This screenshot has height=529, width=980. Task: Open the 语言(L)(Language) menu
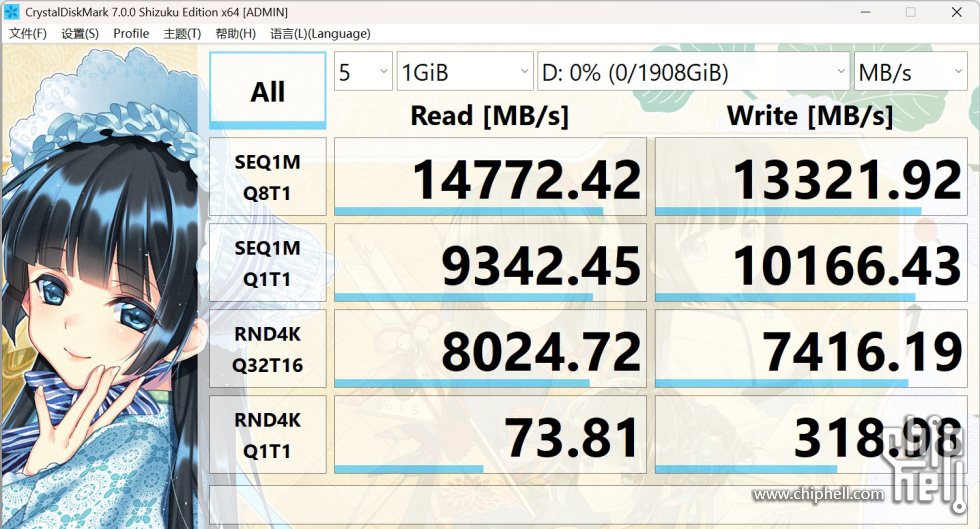coord(320,34)
